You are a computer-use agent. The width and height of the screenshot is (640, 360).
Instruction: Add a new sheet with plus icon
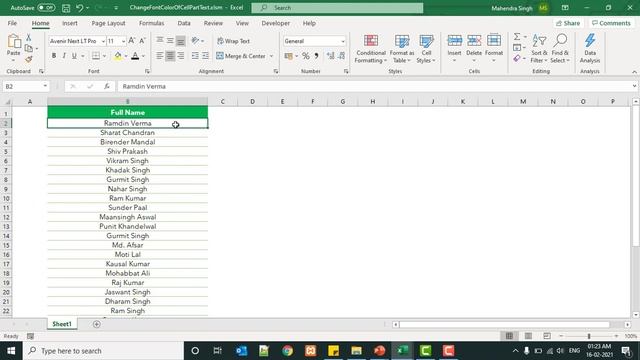(x=97, y=324)
